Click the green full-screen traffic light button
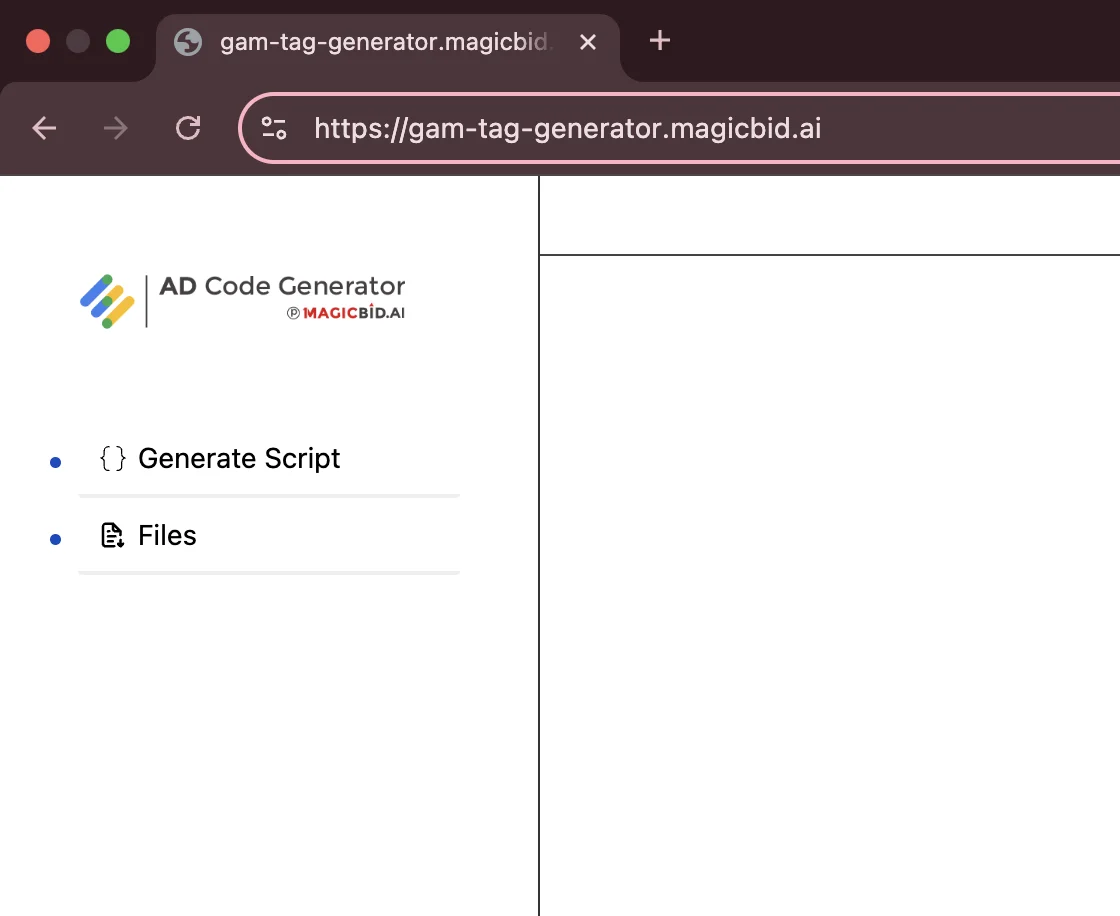1120x916 pixels. tap(117, 42)
